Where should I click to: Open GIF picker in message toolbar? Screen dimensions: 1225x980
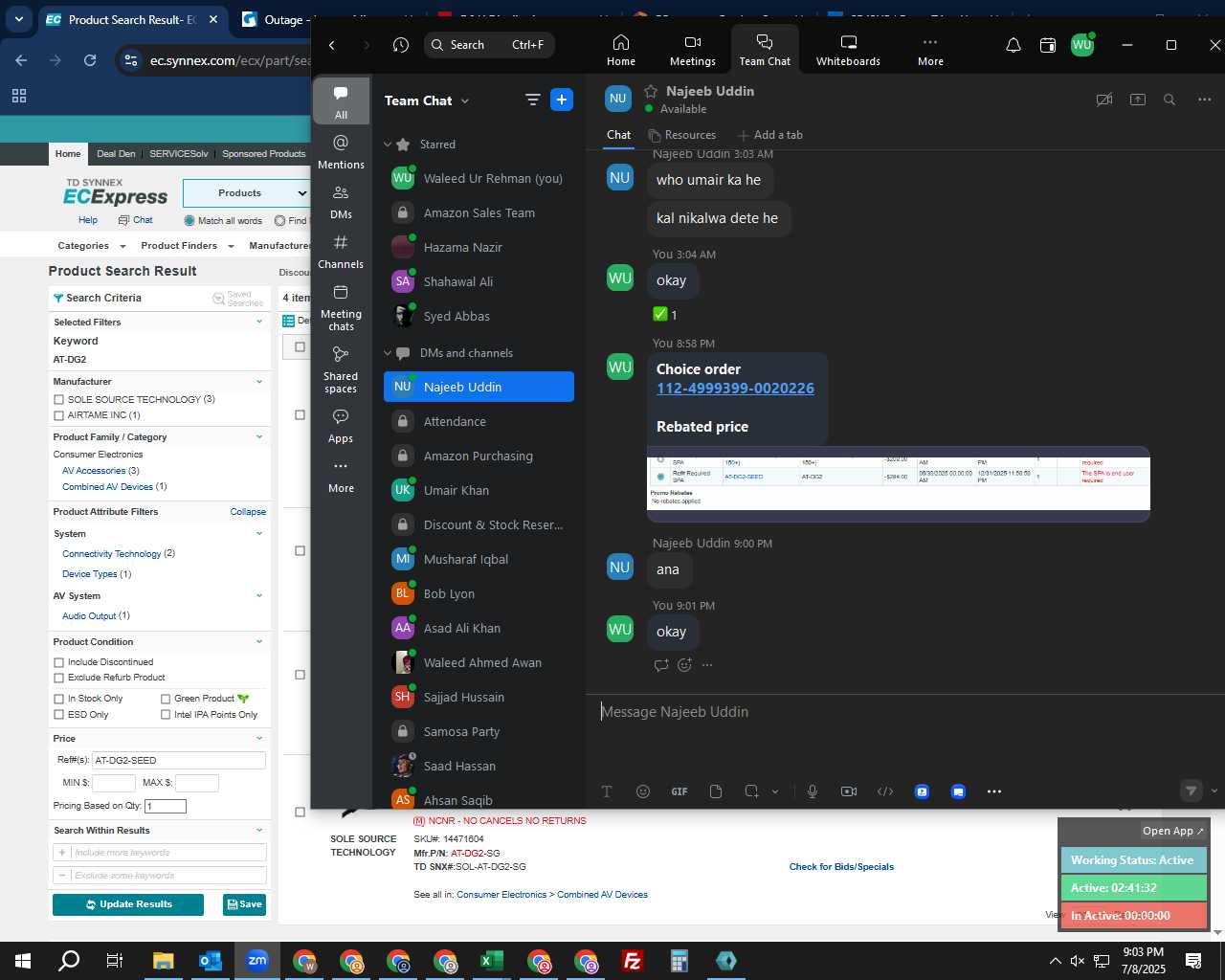pyautogui.click(x=679, y=791)
